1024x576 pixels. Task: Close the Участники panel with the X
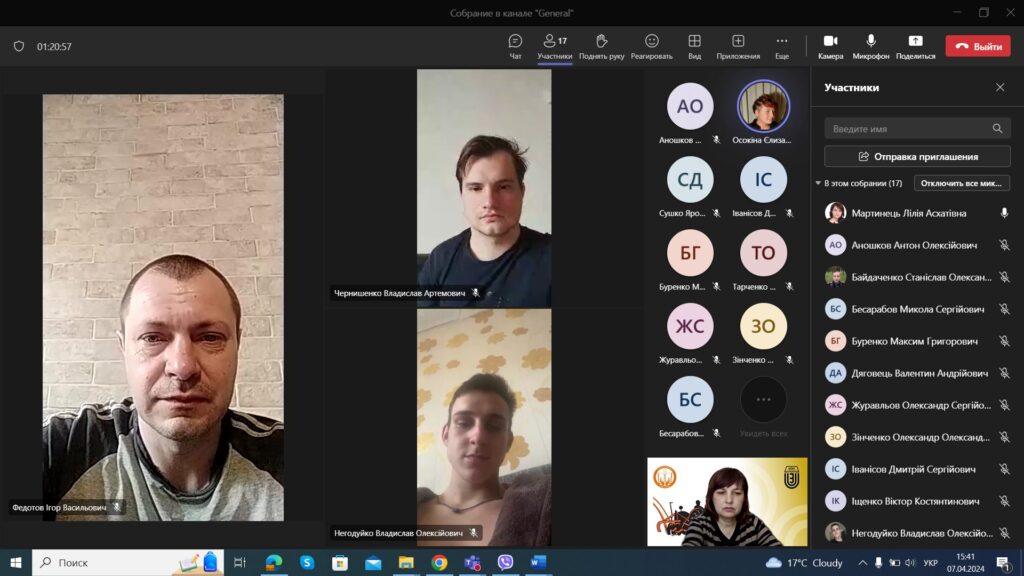click(x=999, y=88)
